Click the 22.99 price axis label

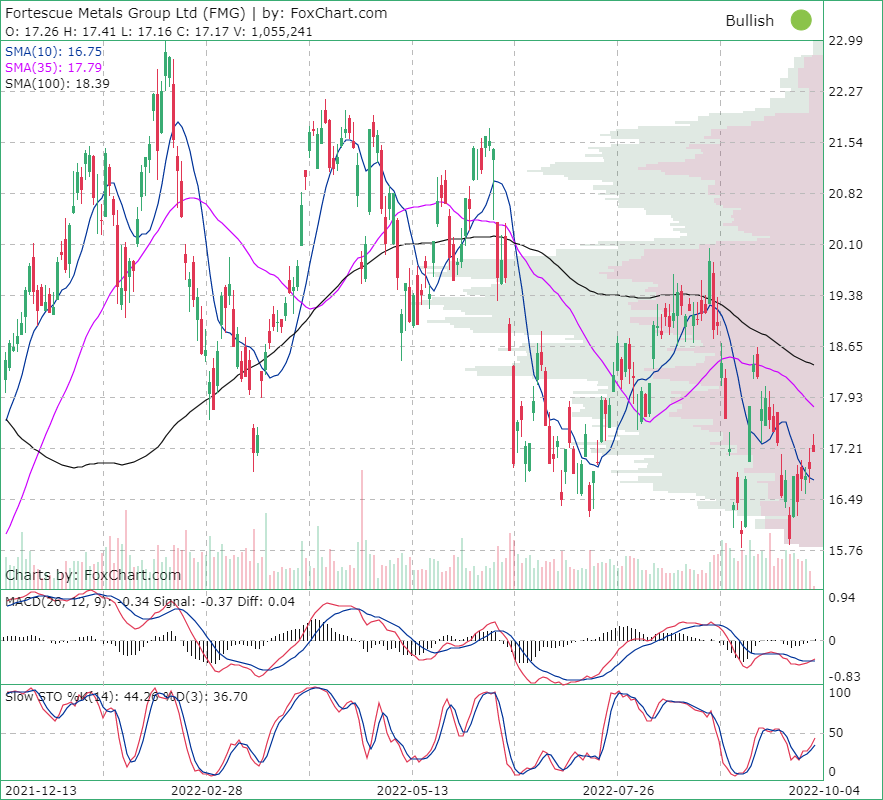[x=846, y=41]
